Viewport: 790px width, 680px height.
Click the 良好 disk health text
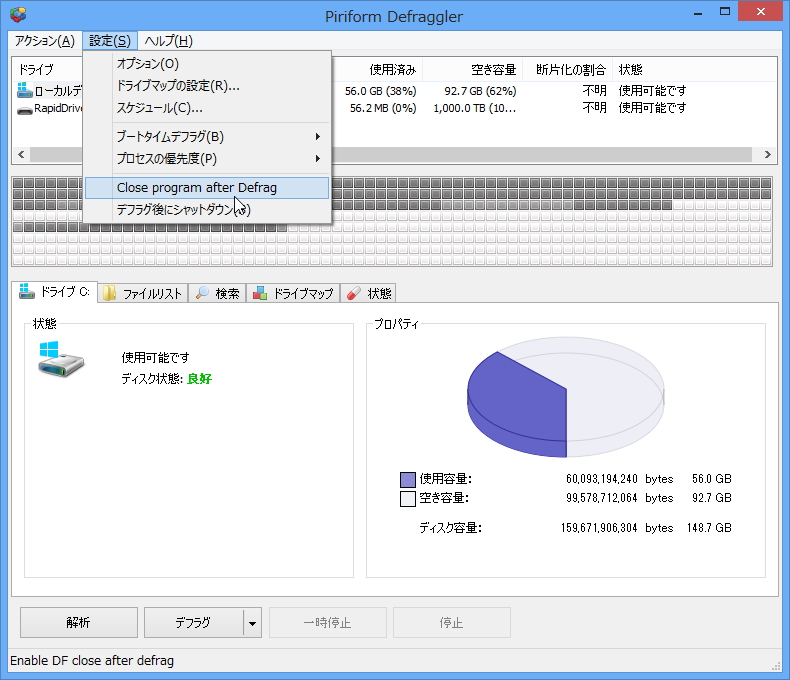pyautogui.click(x=200, y=379)
